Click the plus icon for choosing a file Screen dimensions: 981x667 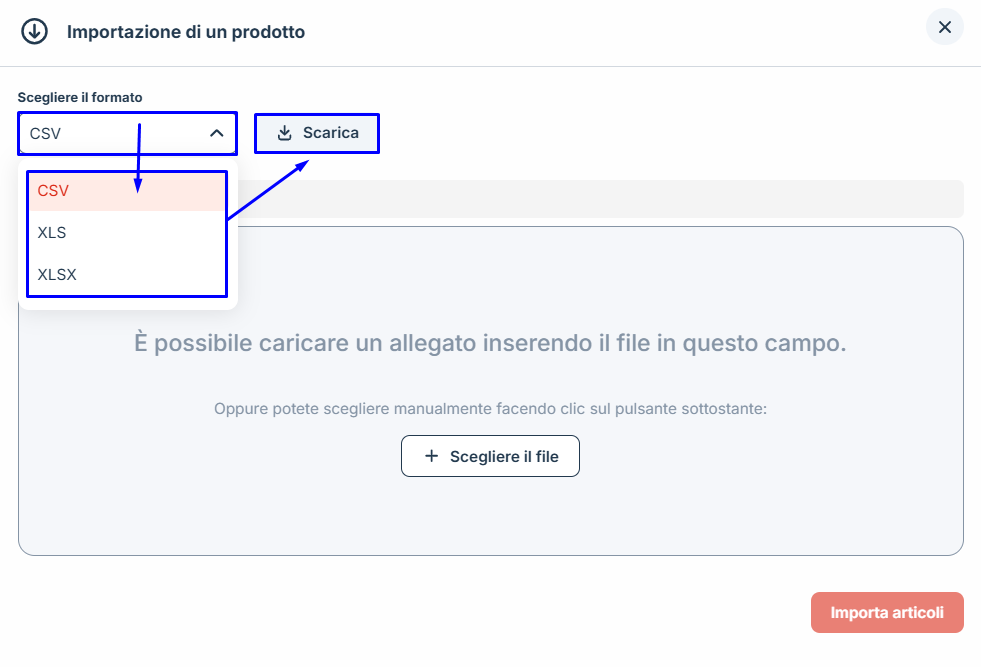(432, 456)
